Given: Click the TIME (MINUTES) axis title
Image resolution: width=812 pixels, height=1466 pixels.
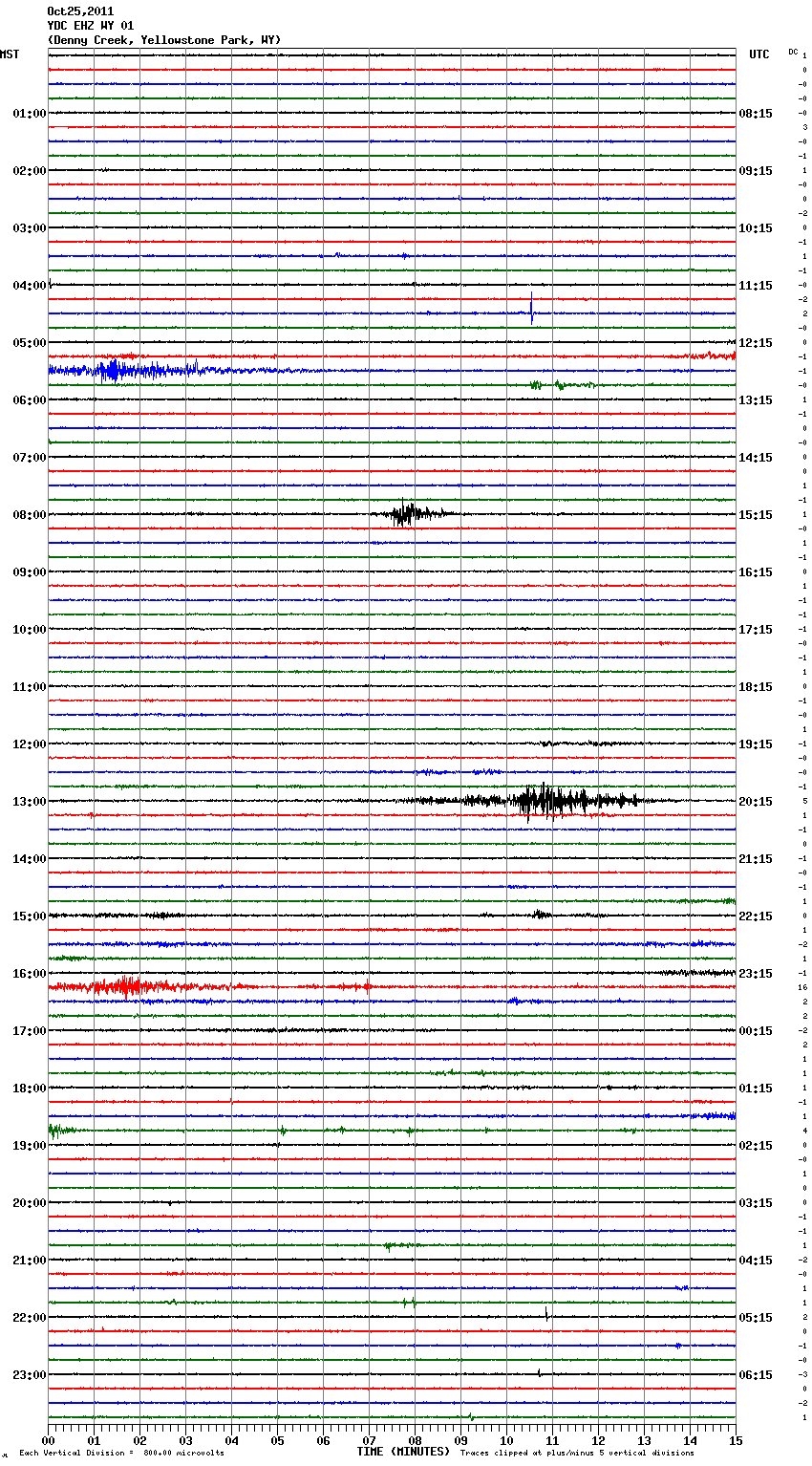Looking at the screenshot, I should tap(403, 1452).
